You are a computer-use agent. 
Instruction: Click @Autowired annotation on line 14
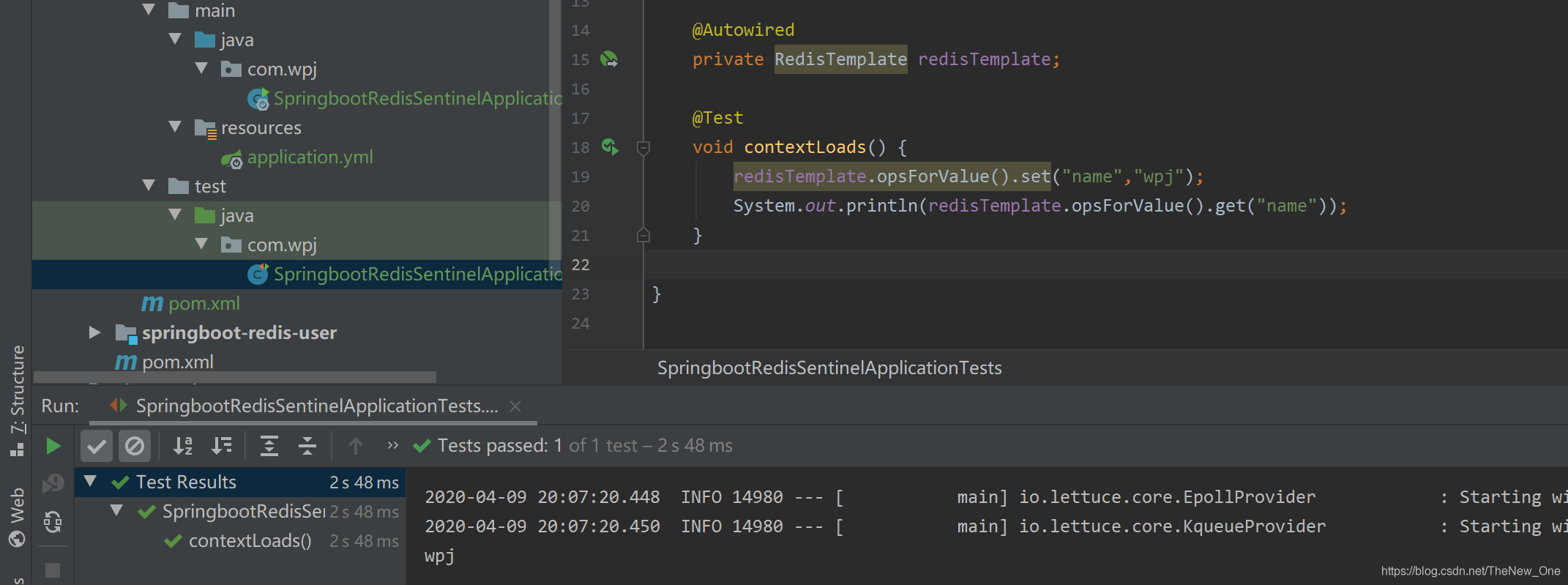click(x=743, y=30)
